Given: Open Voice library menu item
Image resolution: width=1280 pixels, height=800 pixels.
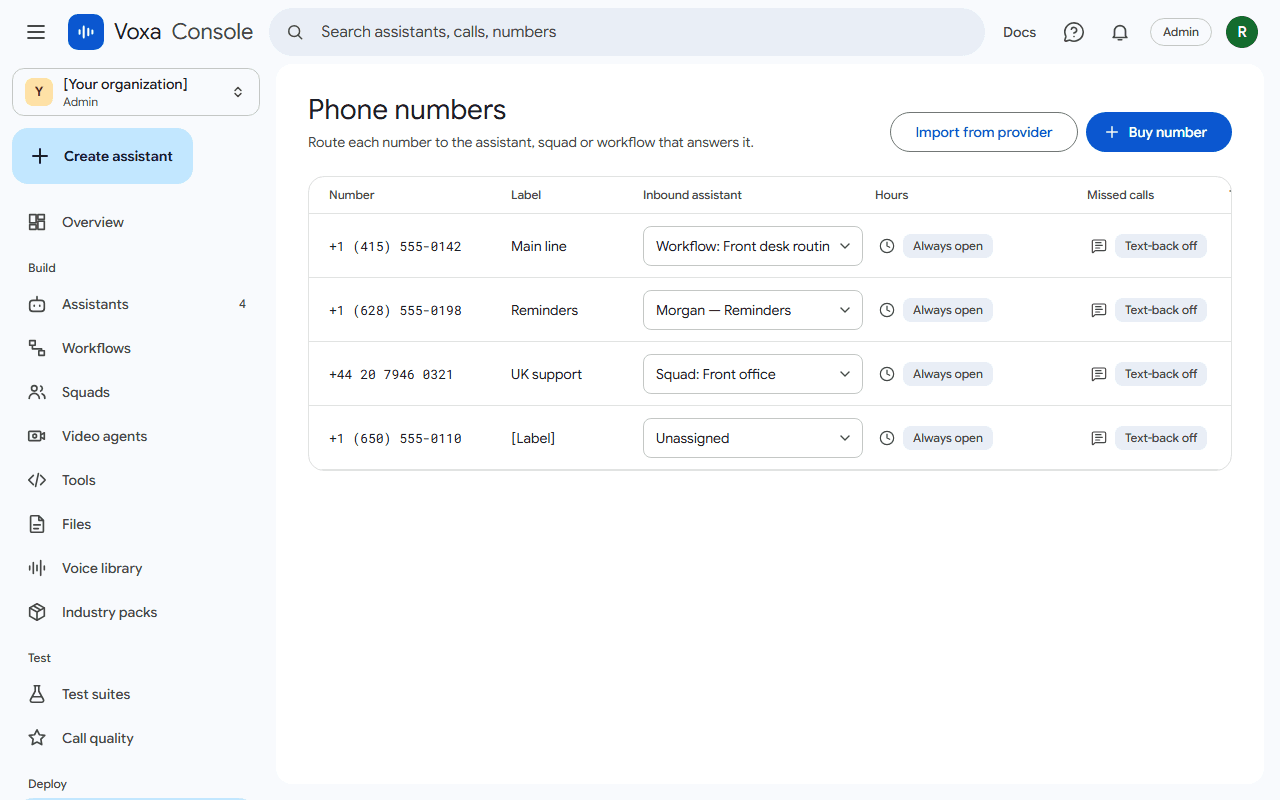Looking at the screenshot, I should pyautogui.click(x=136, y=568).
